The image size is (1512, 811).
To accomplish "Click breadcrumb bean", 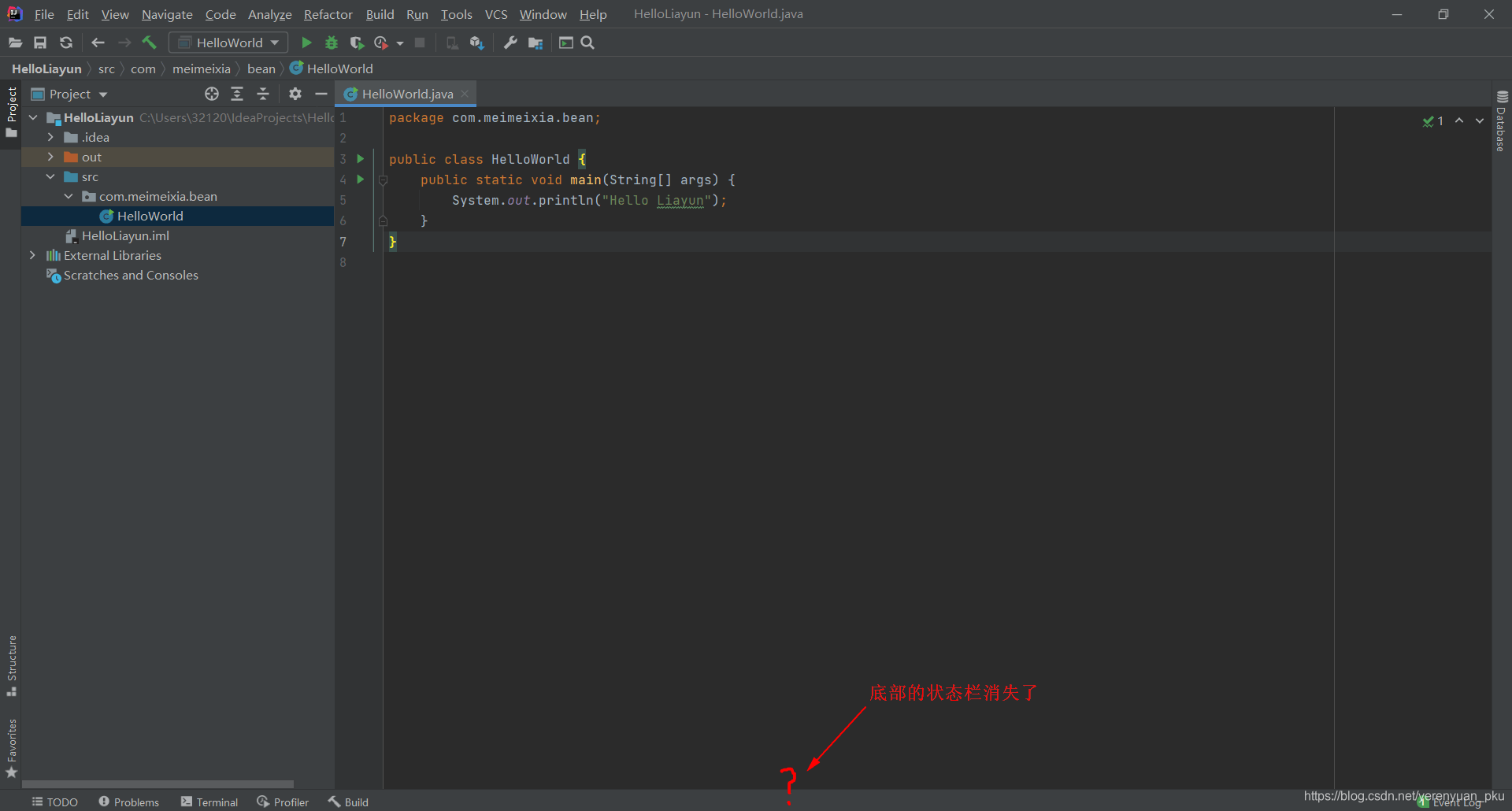I will tap(261, 69).
